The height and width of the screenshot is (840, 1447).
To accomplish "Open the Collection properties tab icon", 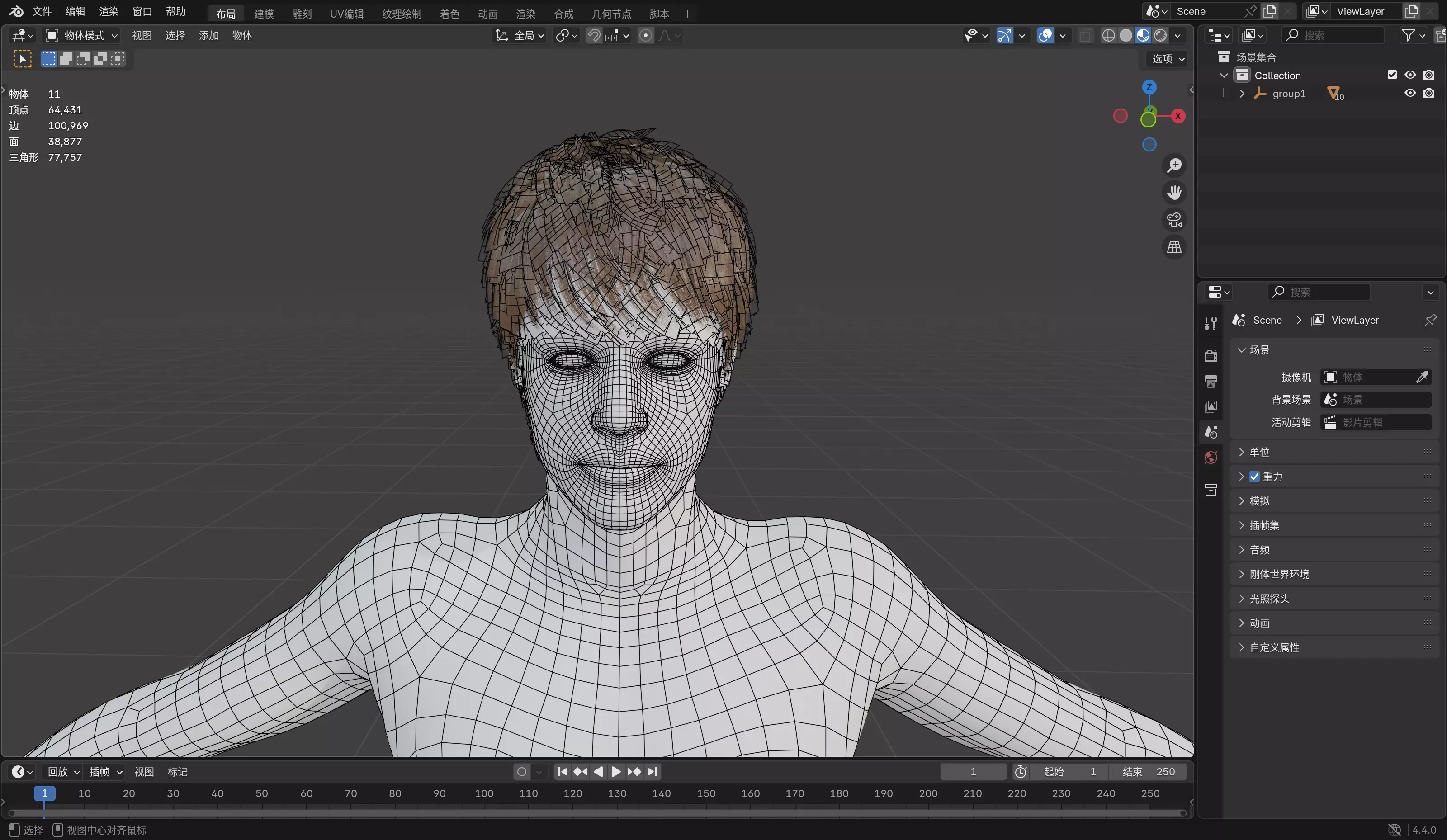I will [x=1211, y=490].
